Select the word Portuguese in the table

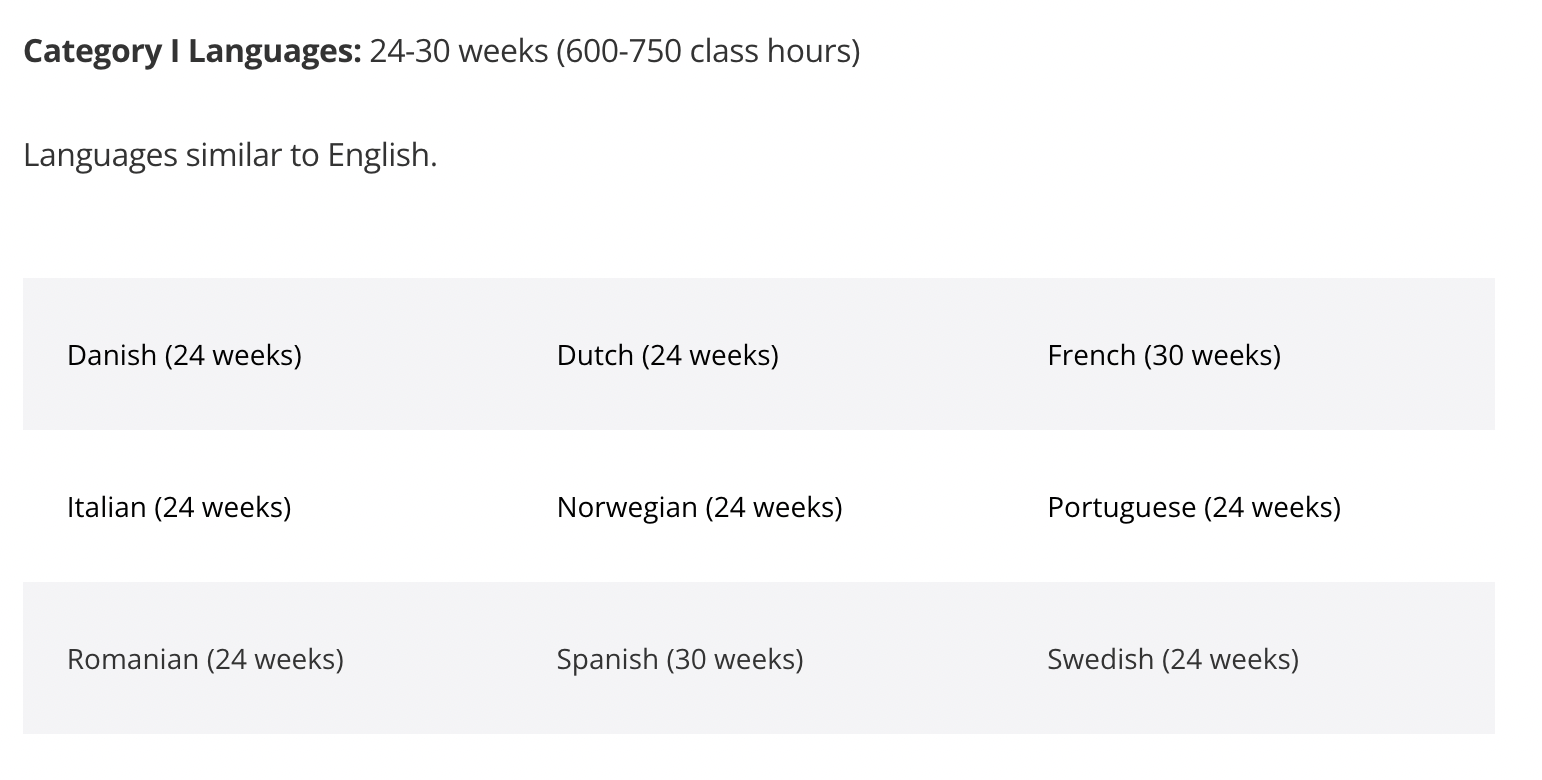pos(1122,507)
